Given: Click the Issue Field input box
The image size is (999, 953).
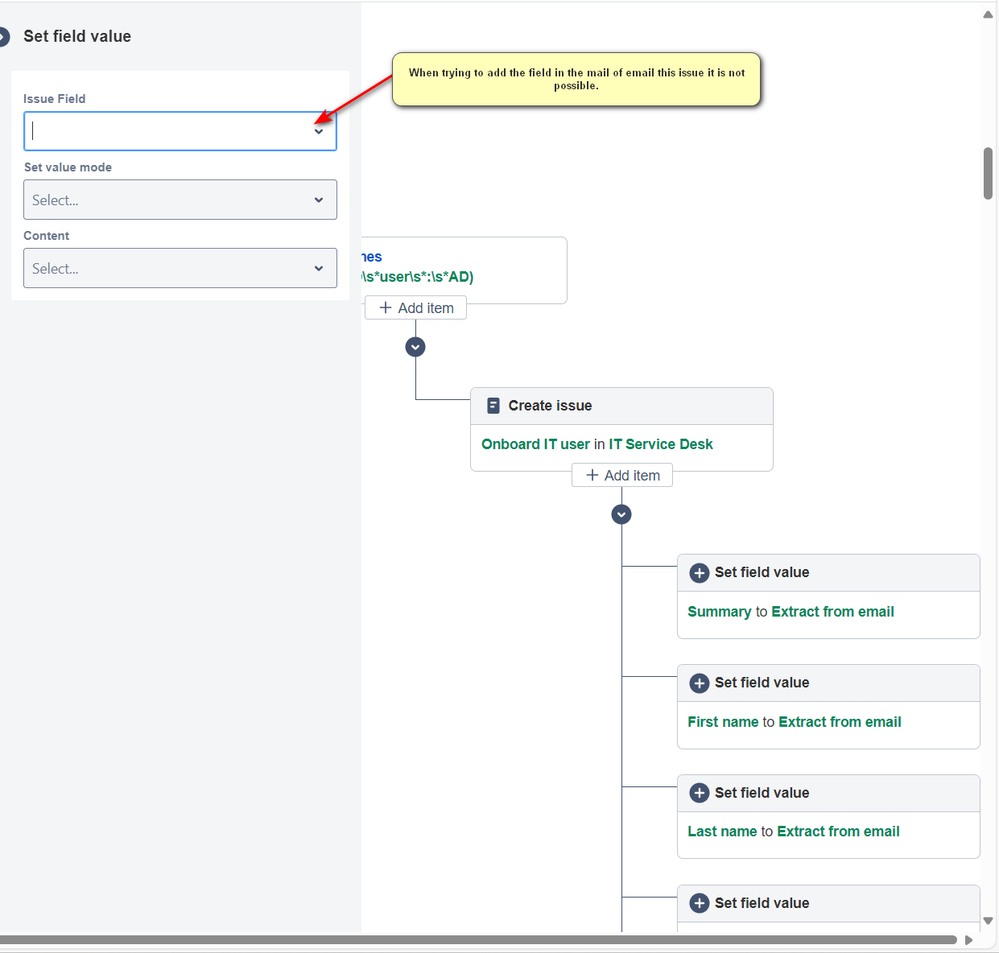Looking at the screenshot, I should click(180, 131).
